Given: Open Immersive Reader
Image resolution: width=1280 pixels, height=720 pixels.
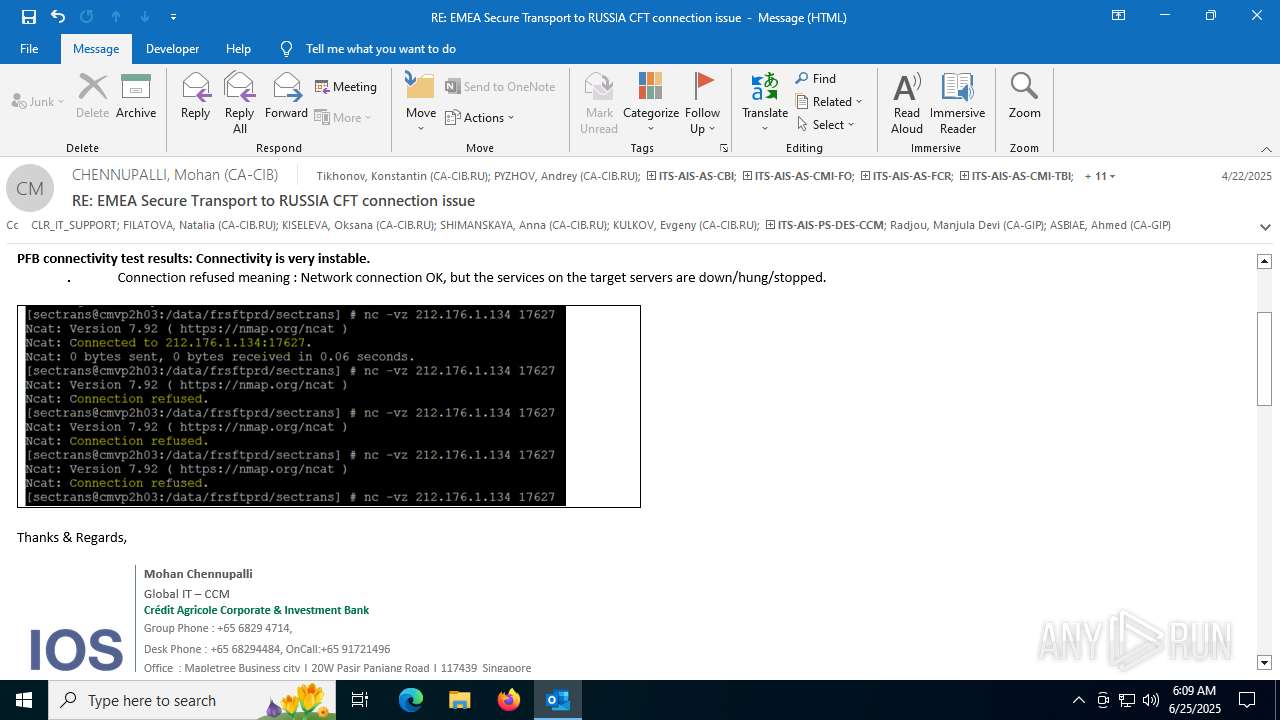Looking at the screenshot, I should [958, 103].
